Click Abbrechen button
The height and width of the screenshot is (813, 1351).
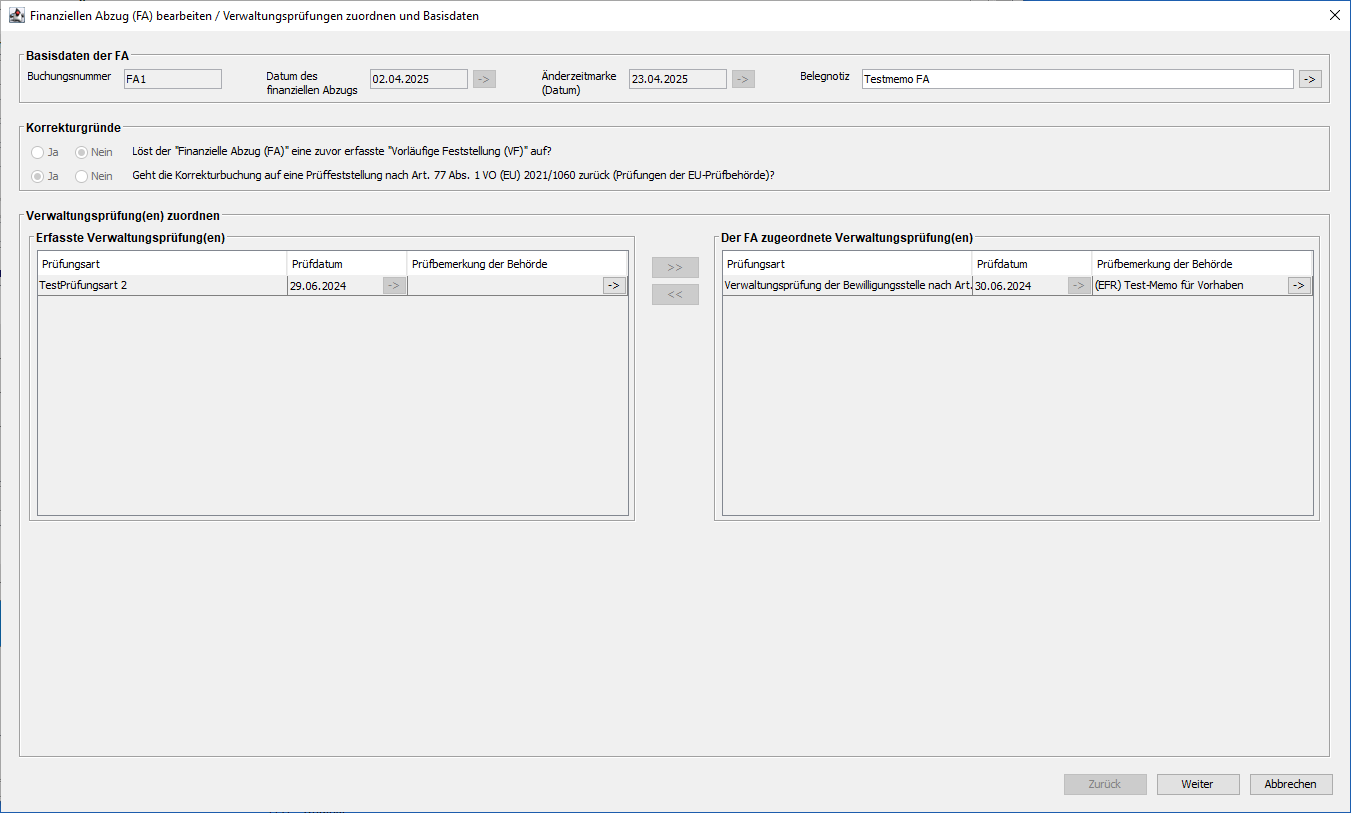pyautogui.click(x=1290, y=784)
